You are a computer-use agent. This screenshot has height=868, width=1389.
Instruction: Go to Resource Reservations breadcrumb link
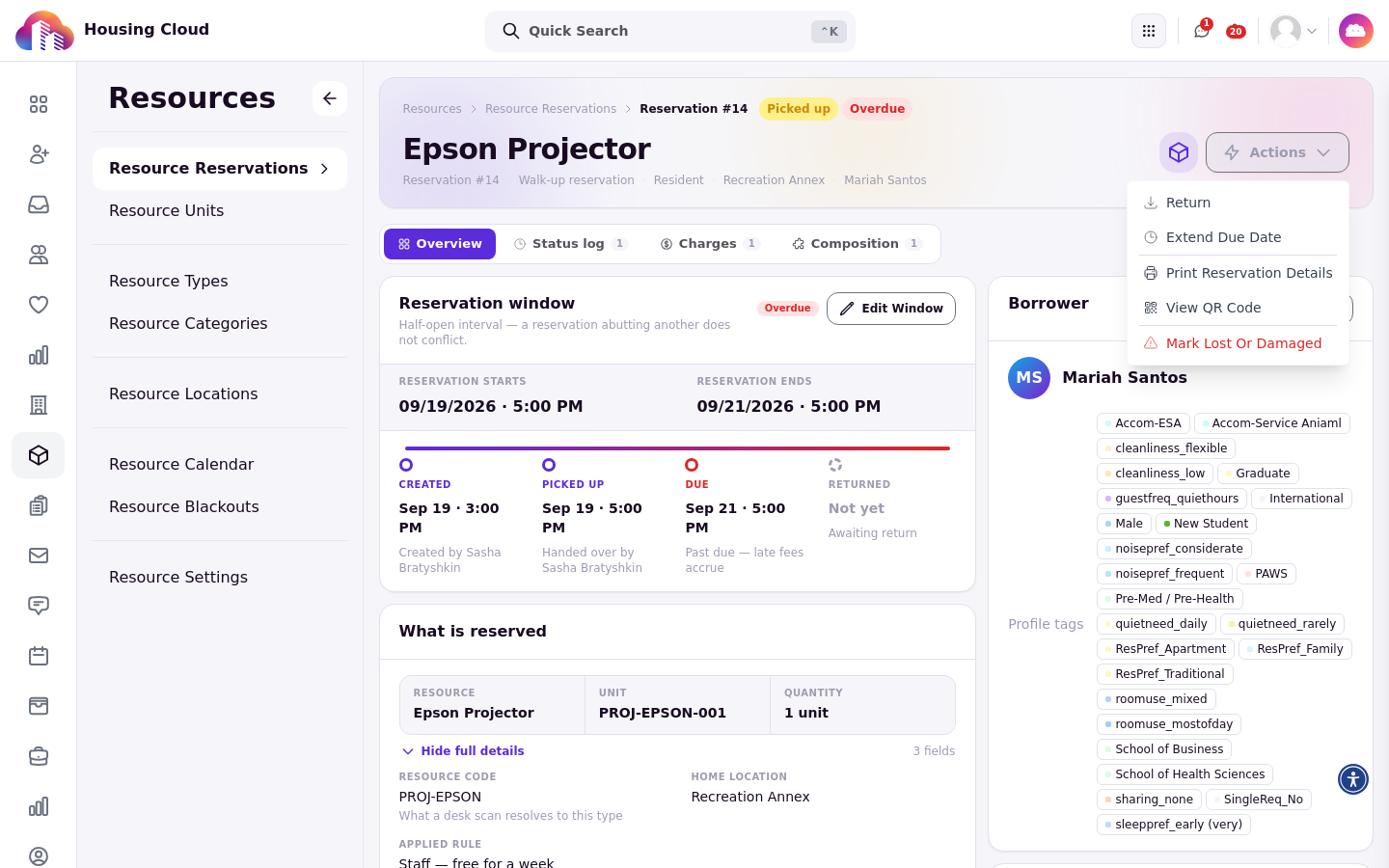pos(551,109)
